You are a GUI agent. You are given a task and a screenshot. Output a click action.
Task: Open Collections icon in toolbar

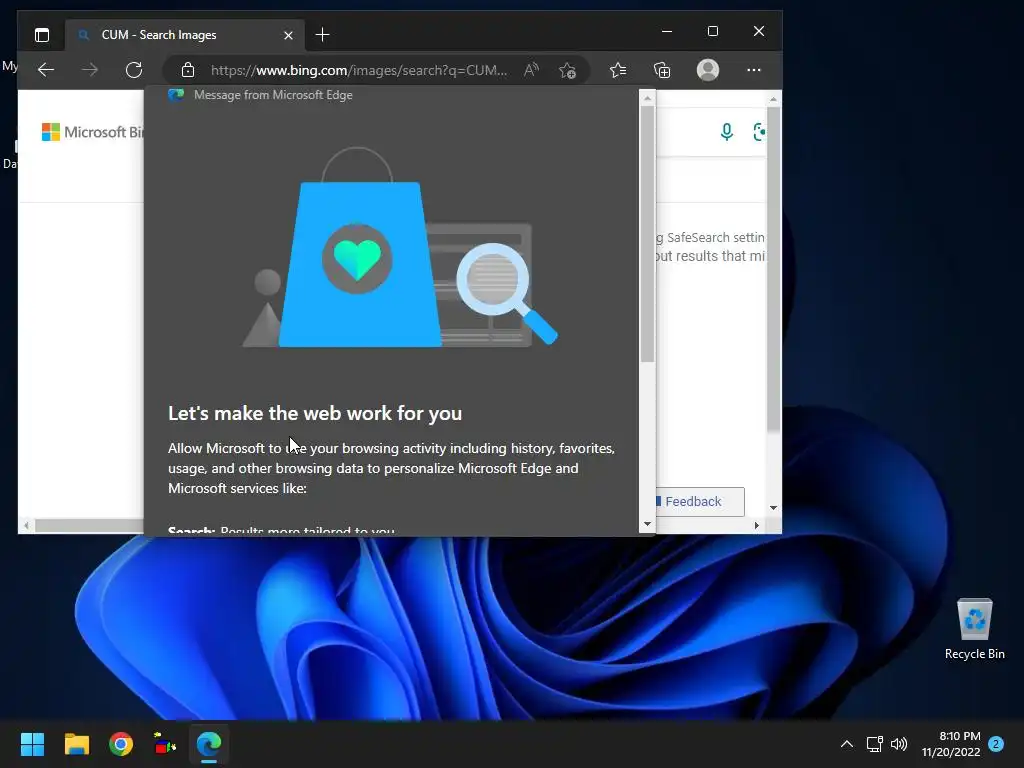662,70
